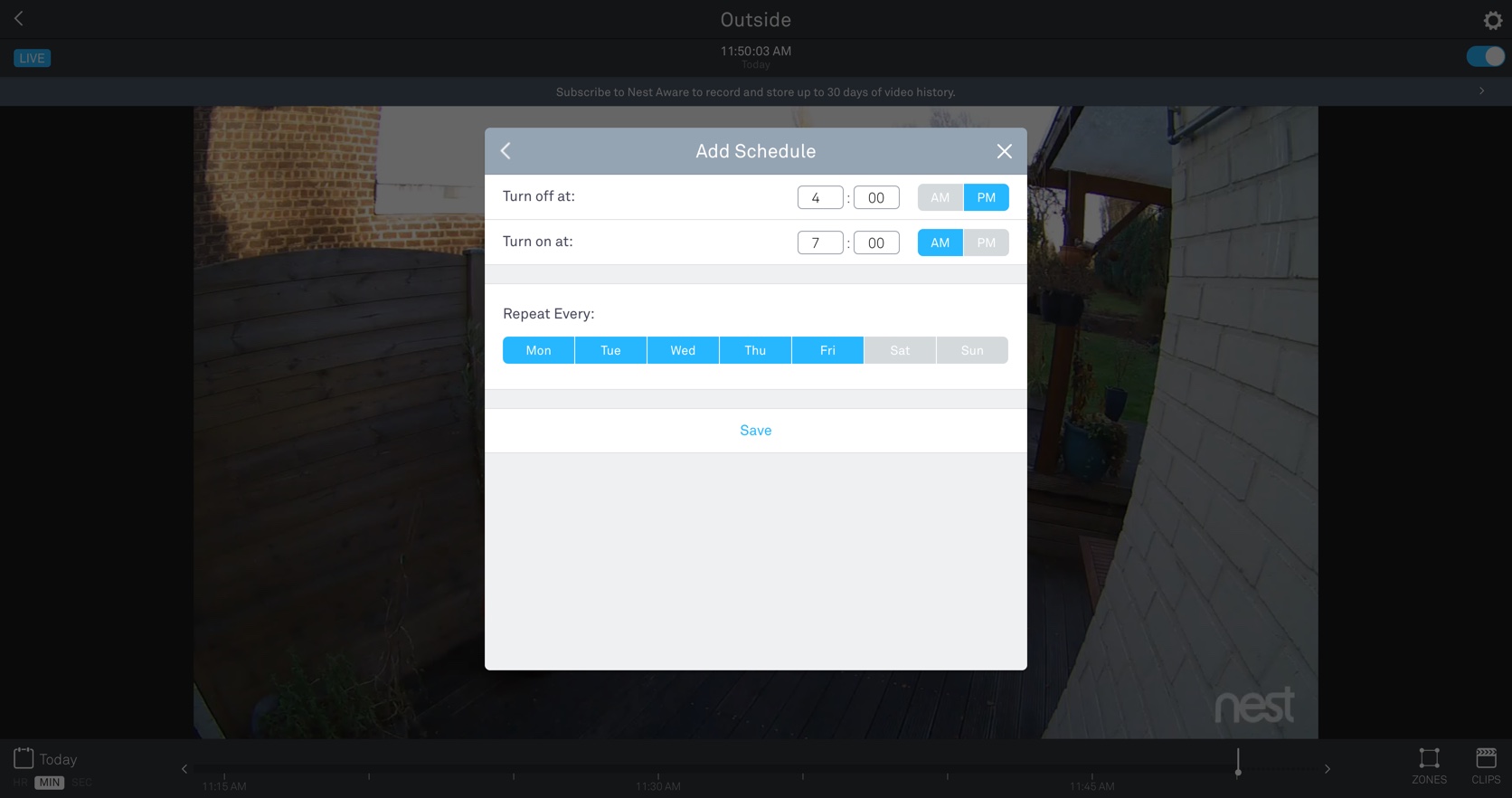Image resolution: width=1512 pixels, height=798 pixels.
Task: Set Turn on time to PM
Action: 986,242
